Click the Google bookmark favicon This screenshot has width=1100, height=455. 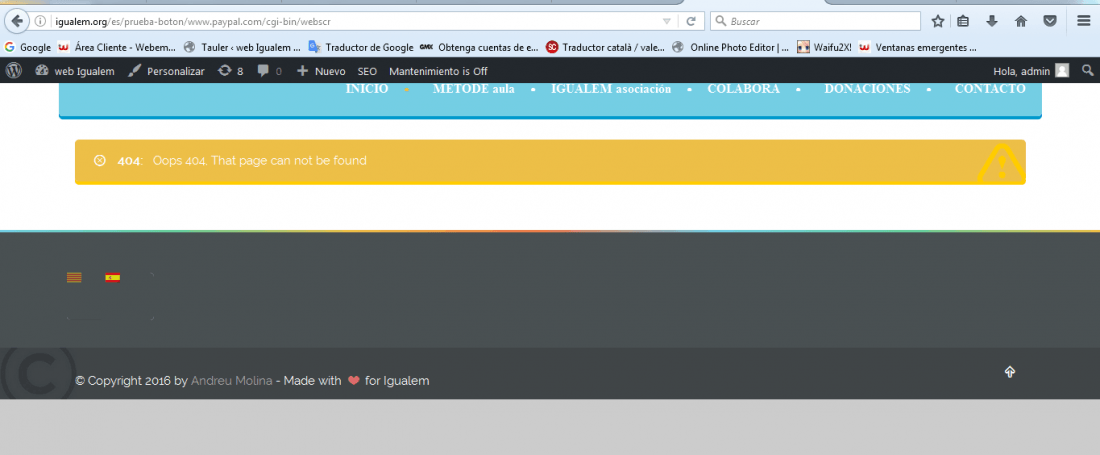coord(10,48)
